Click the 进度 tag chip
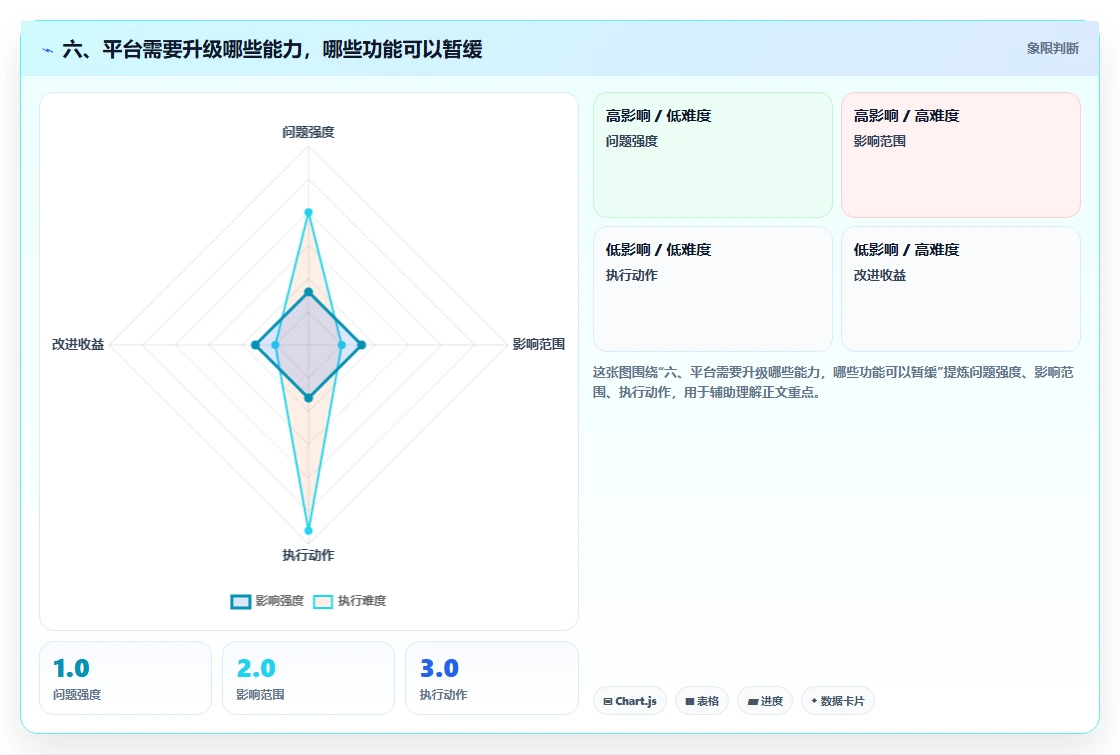The height and width of the screenshot is (755, 1120). [x=764, y=701]
